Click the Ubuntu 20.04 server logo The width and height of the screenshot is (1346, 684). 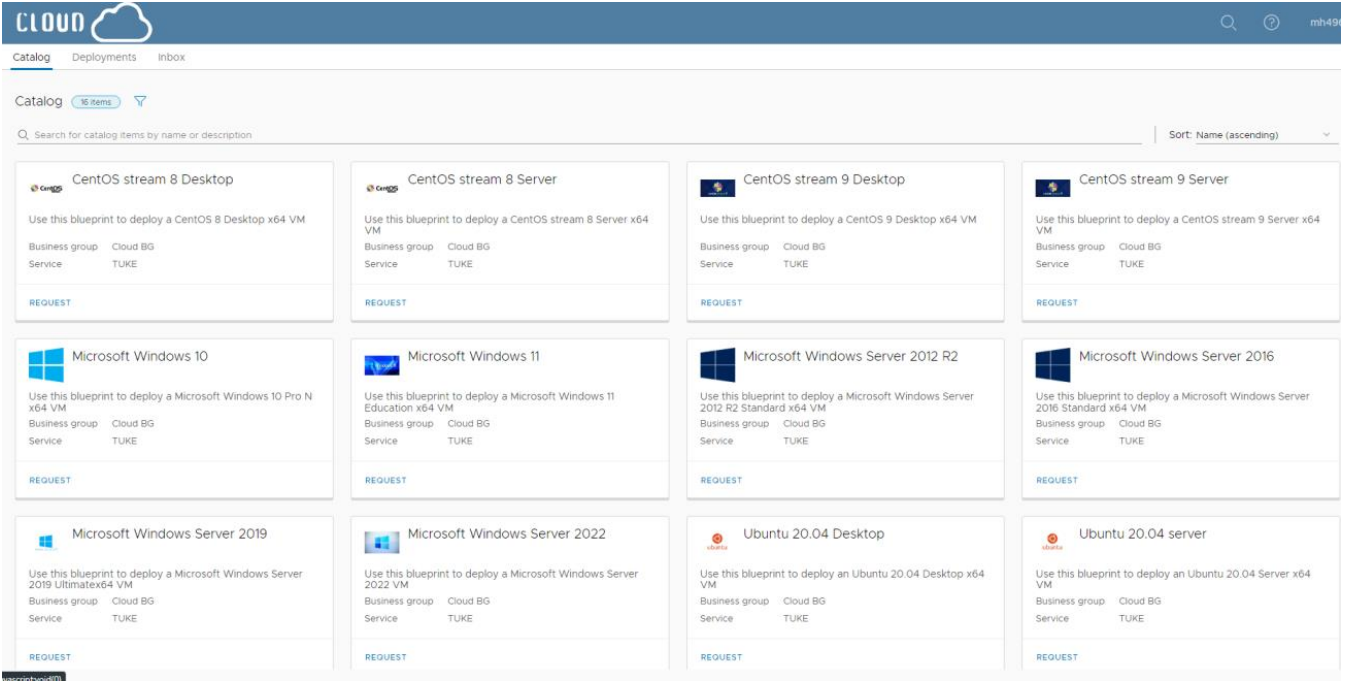click(x=1053, y=541)
